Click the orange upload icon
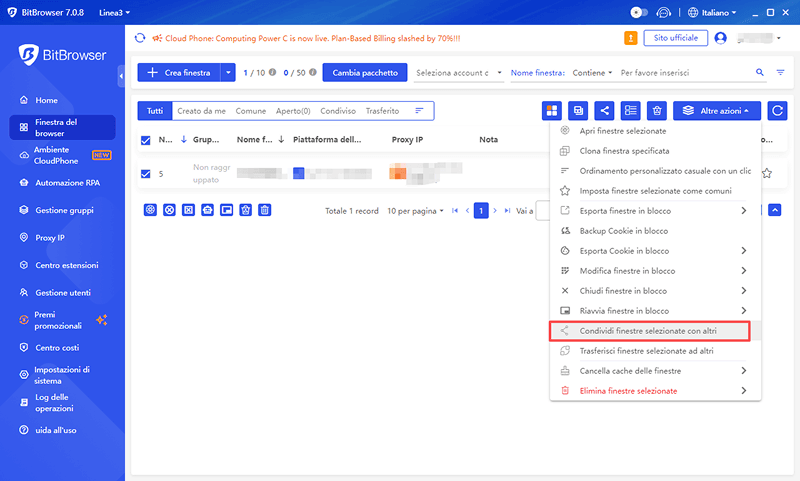The width and height of the screenshot is (800, 481). [x=631, y=38]
